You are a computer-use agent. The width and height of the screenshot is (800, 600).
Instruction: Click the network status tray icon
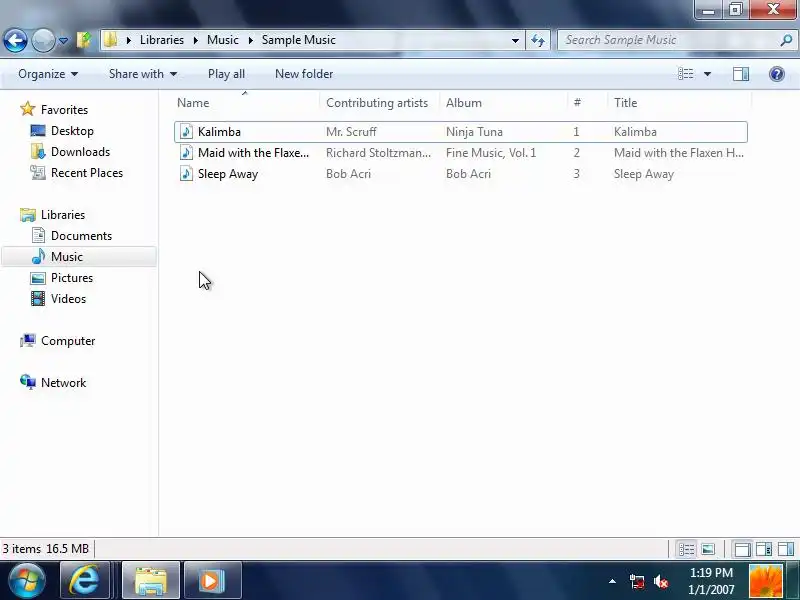636,581
